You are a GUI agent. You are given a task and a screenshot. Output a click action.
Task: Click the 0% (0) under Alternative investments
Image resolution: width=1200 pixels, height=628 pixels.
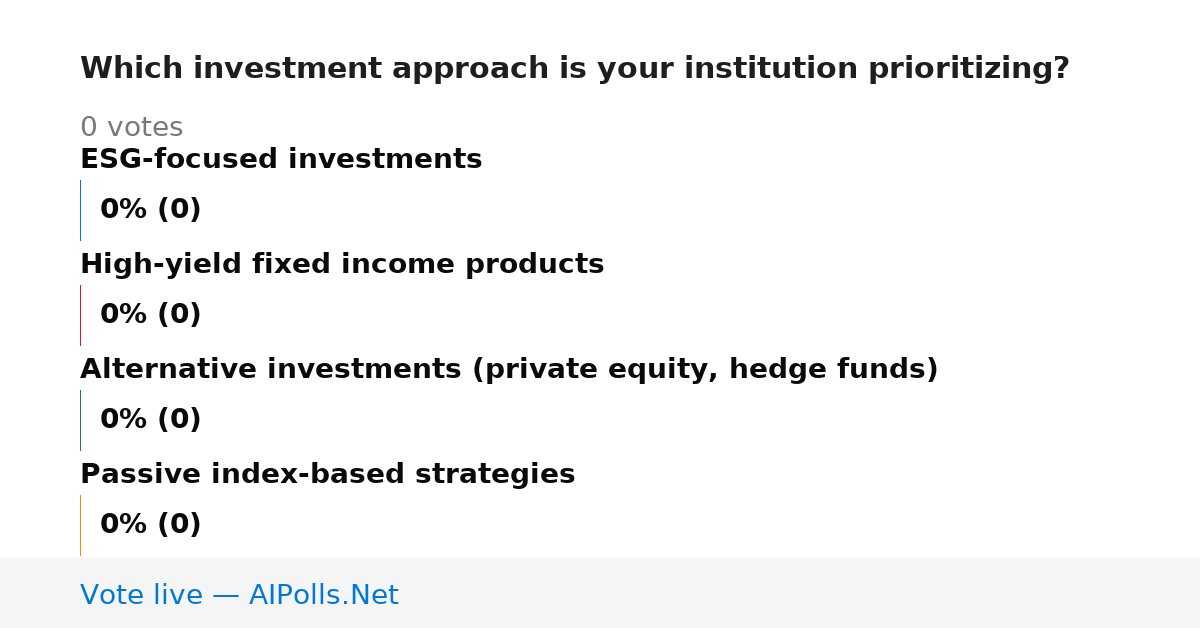tap(151, 420)
